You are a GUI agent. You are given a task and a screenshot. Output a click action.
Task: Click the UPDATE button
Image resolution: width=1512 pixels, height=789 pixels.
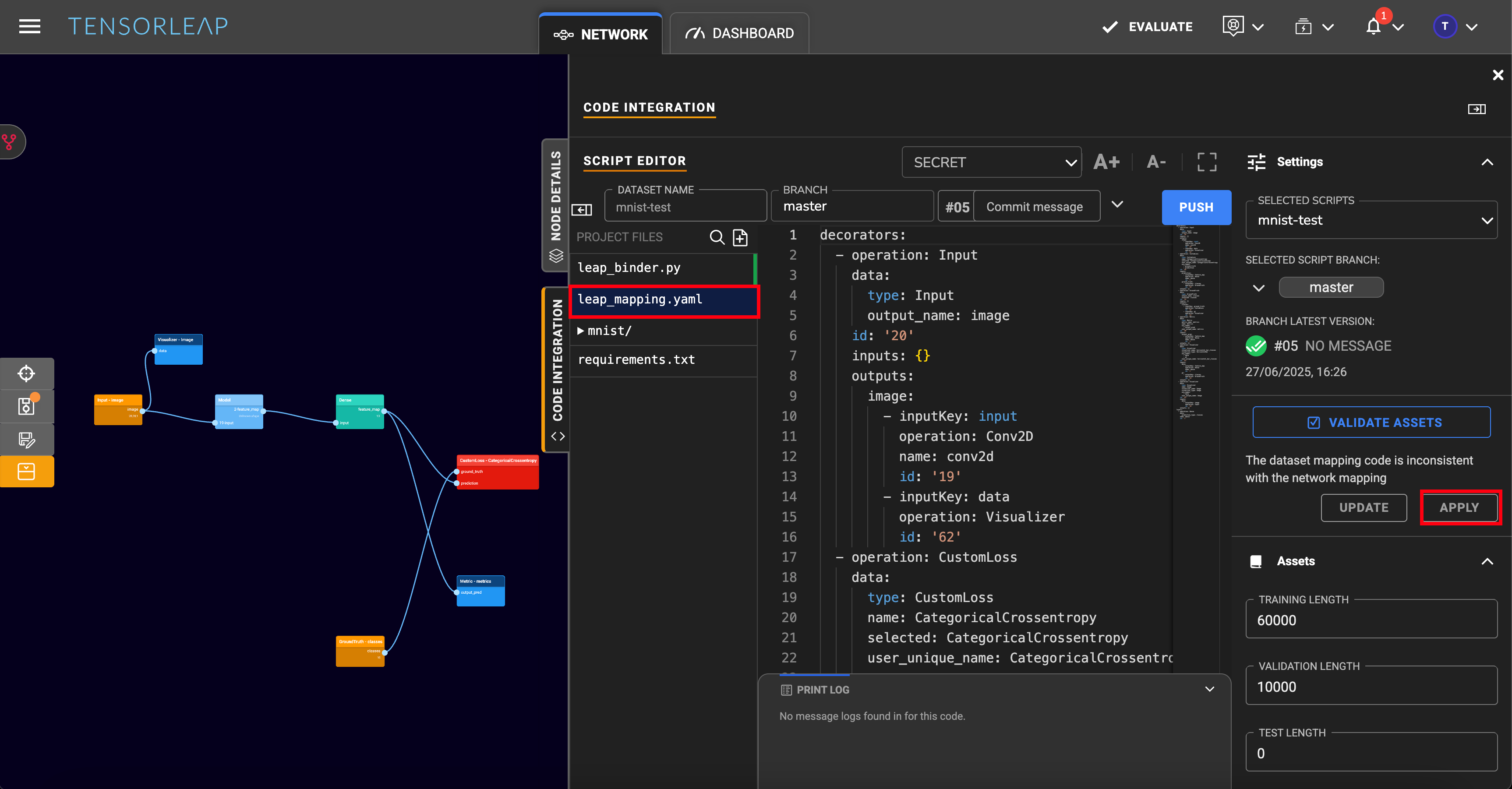[1363, 507]
